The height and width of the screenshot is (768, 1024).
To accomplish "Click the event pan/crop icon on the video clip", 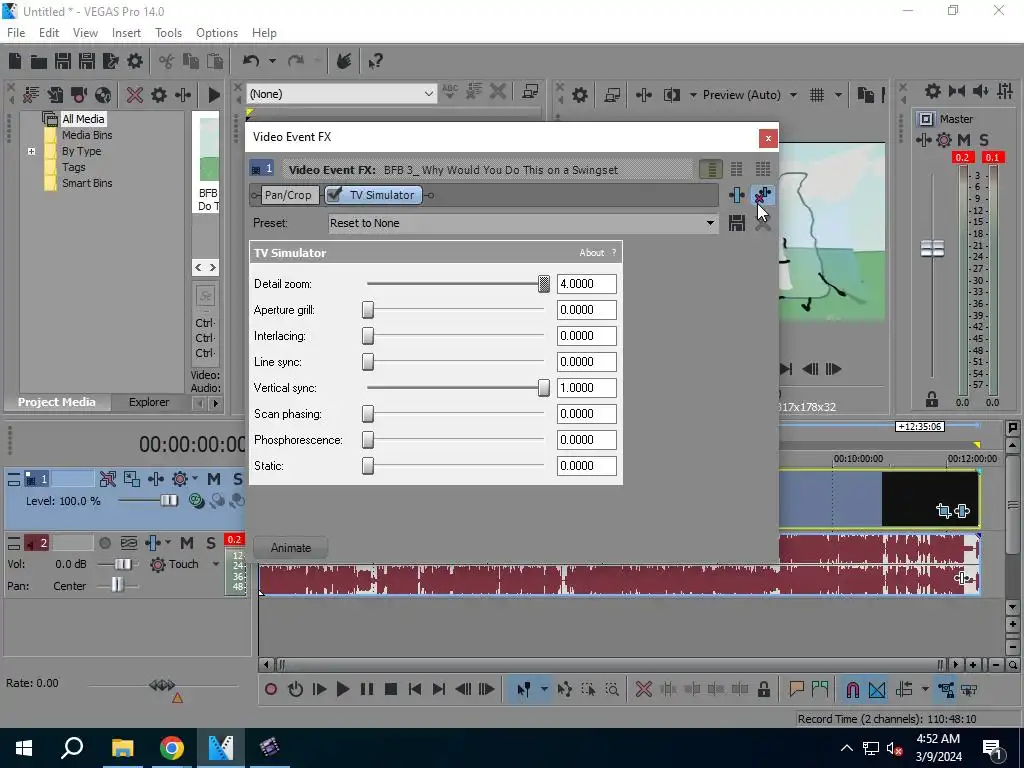I will coord(943,511).
